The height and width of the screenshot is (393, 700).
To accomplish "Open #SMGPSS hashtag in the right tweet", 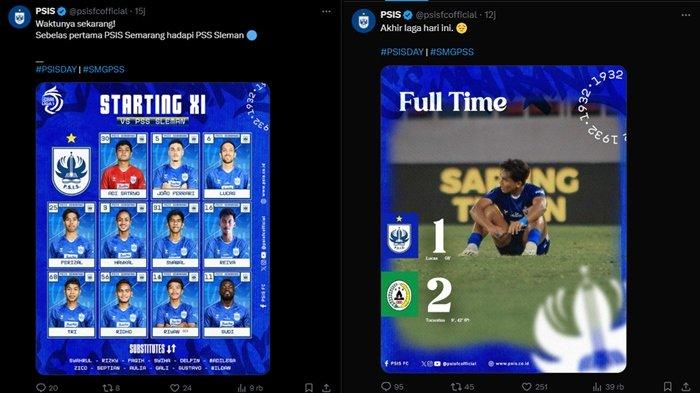I will click(452, 52).
